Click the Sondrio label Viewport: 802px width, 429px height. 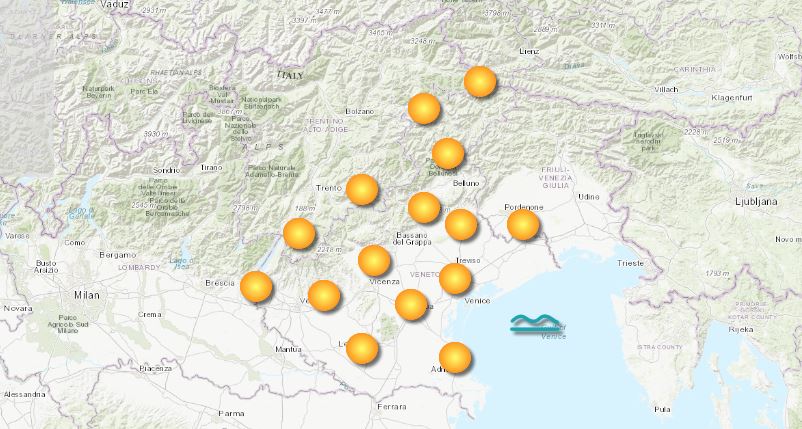[167, 170]
